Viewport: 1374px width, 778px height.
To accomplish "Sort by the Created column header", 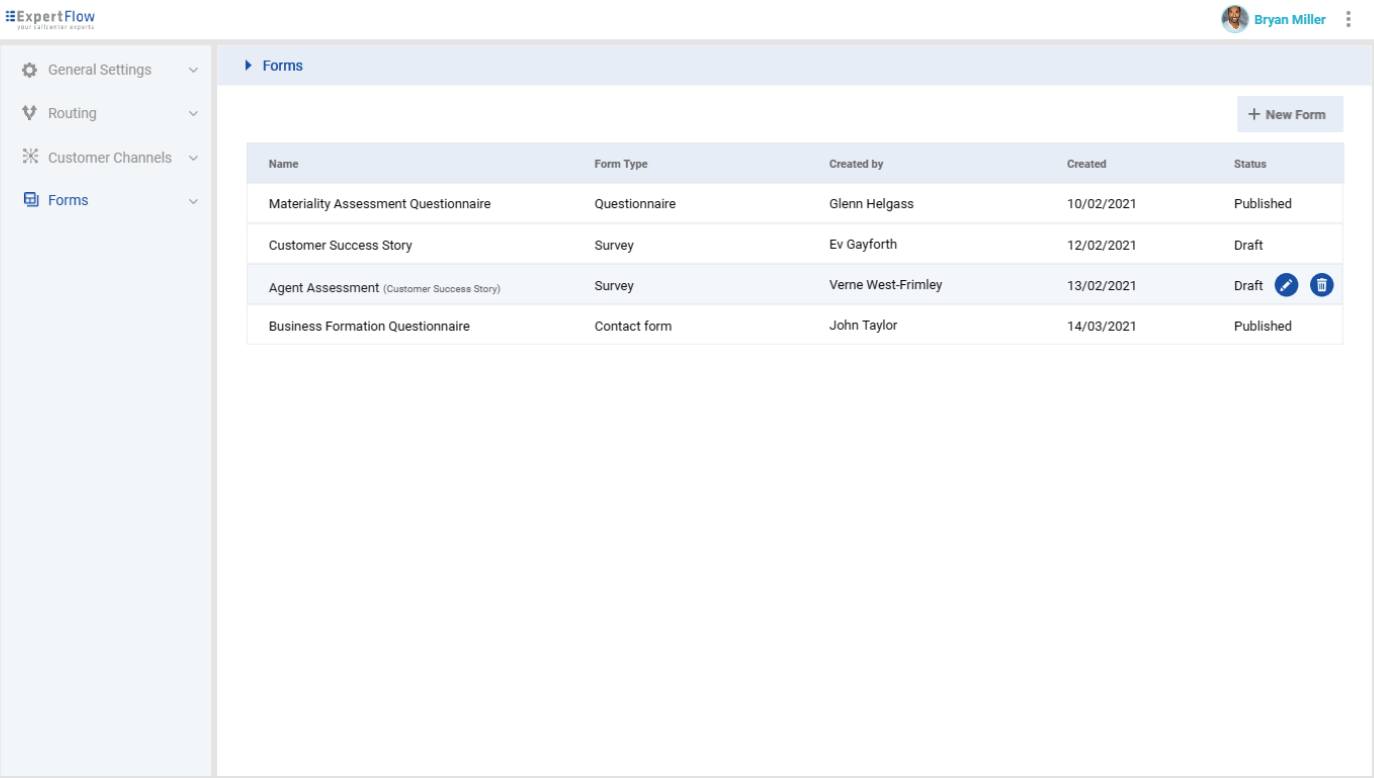I will pos(1086,164).
